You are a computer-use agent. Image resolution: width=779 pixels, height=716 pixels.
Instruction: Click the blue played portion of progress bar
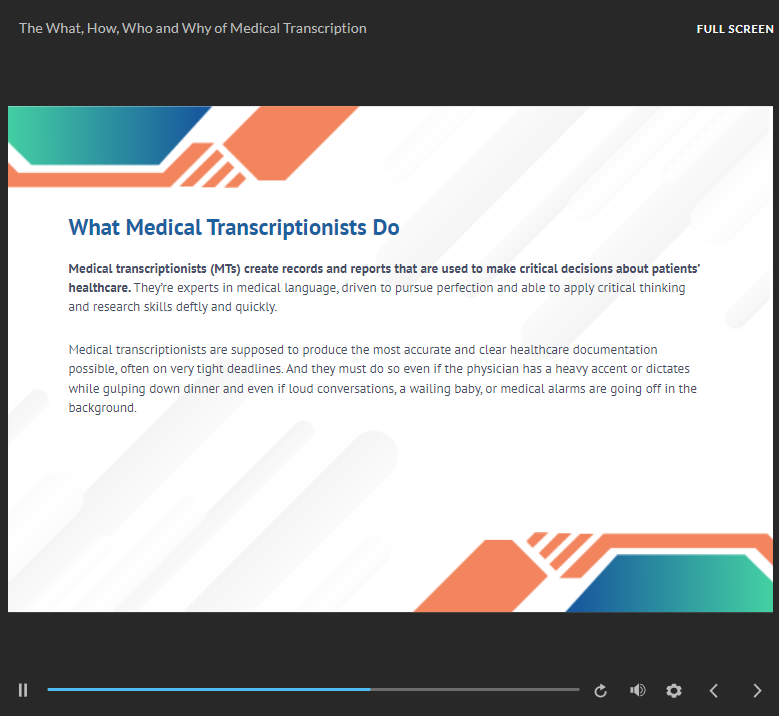200,690
